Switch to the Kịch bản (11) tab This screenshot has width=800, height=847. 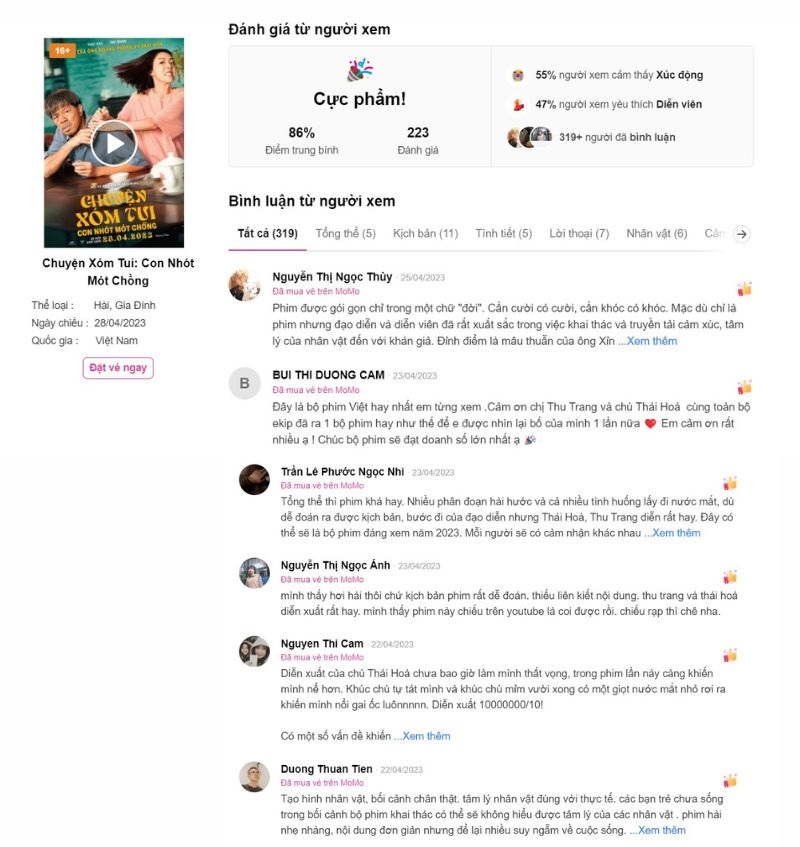(x=425, y=233)
